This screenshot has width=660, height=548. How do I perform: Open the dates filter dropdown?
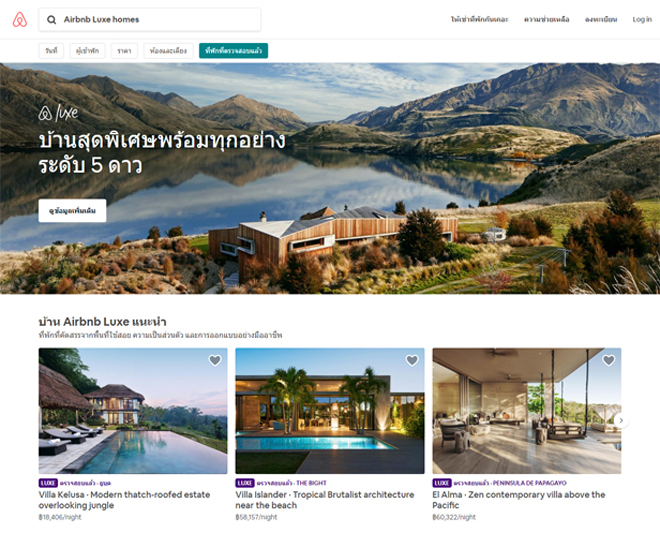pyautogui.click(x=51, y=51)
